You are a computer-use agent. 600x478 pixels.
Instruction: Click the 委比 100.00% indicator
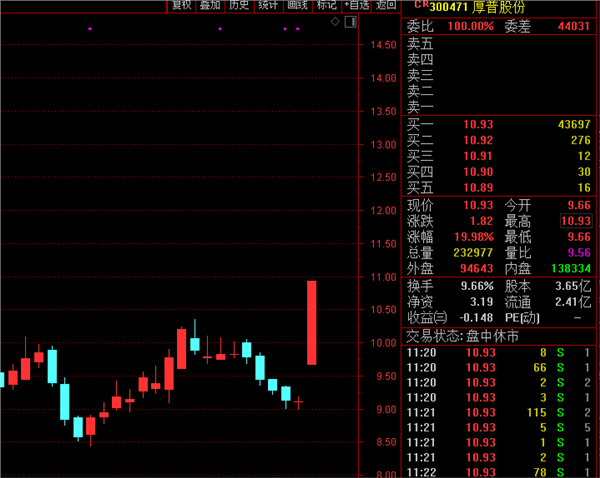click(470, 25)
